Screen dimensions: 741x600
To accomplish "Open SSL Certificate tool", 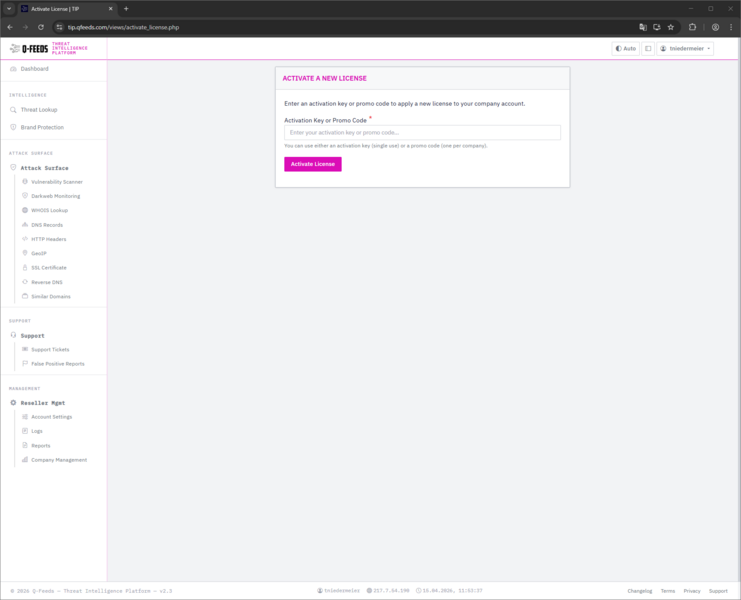I will [x=49, y=267].
